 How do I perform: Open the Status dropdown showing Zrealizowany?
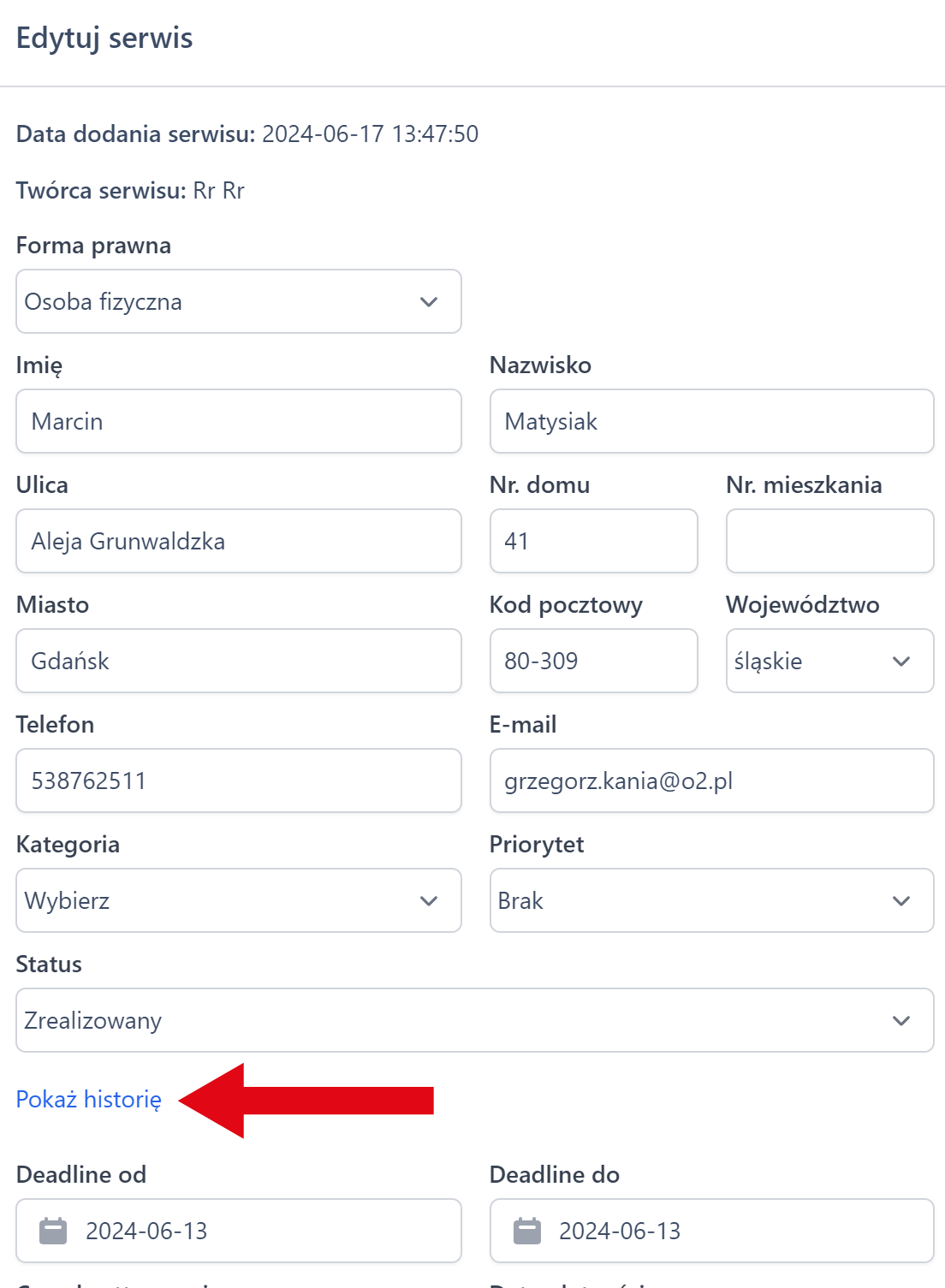click(474, 1020)
